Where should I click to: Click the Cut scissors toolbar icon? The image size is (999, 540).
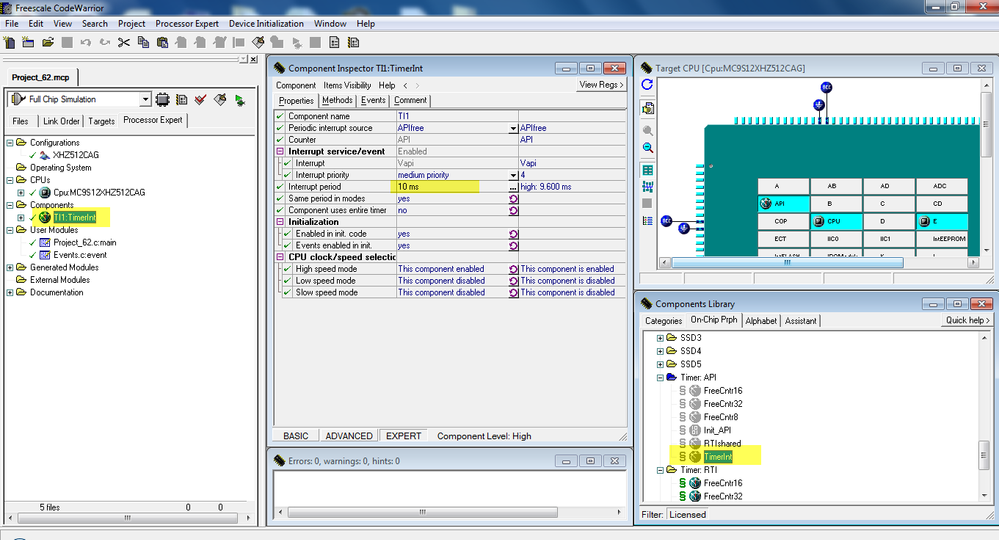[x=124, y=43]
